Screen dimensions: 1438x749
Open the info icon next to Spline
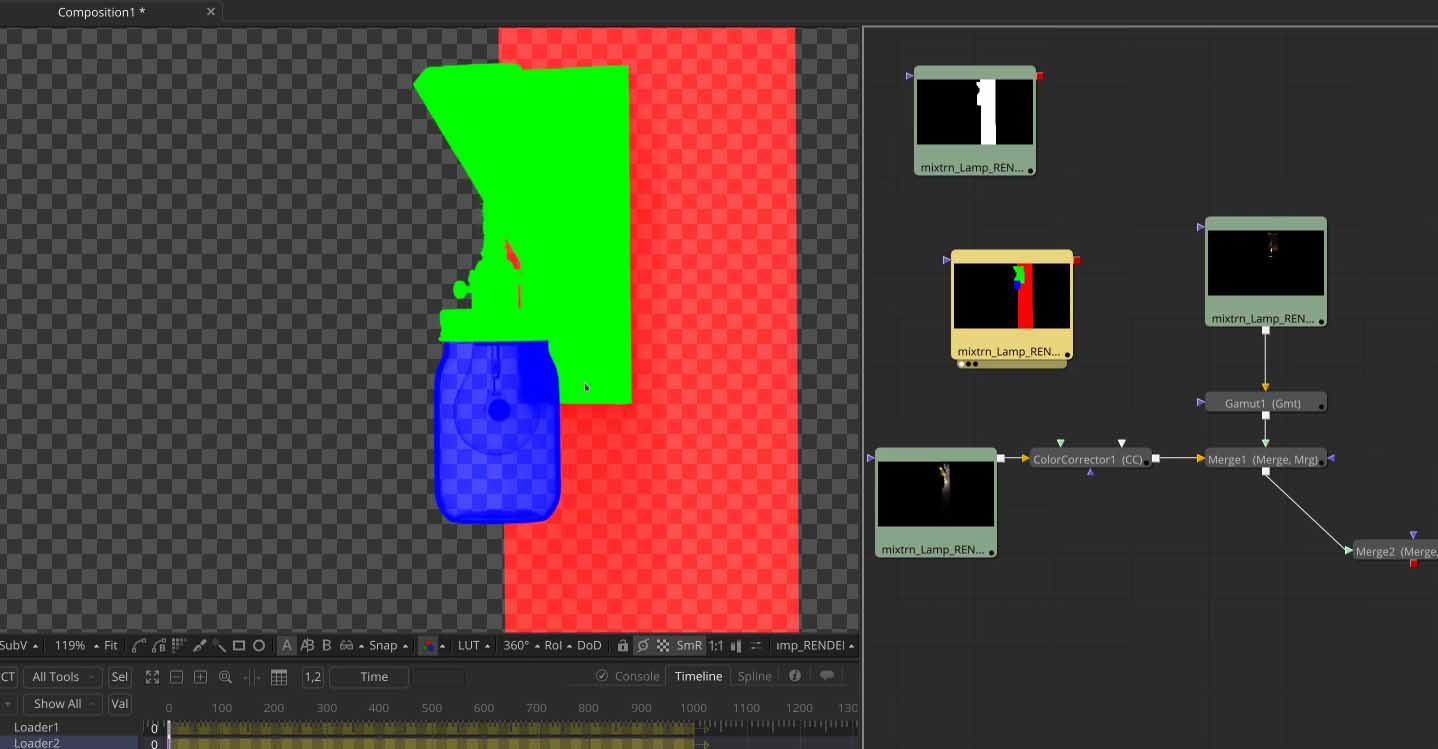click(x=795, y=676)
